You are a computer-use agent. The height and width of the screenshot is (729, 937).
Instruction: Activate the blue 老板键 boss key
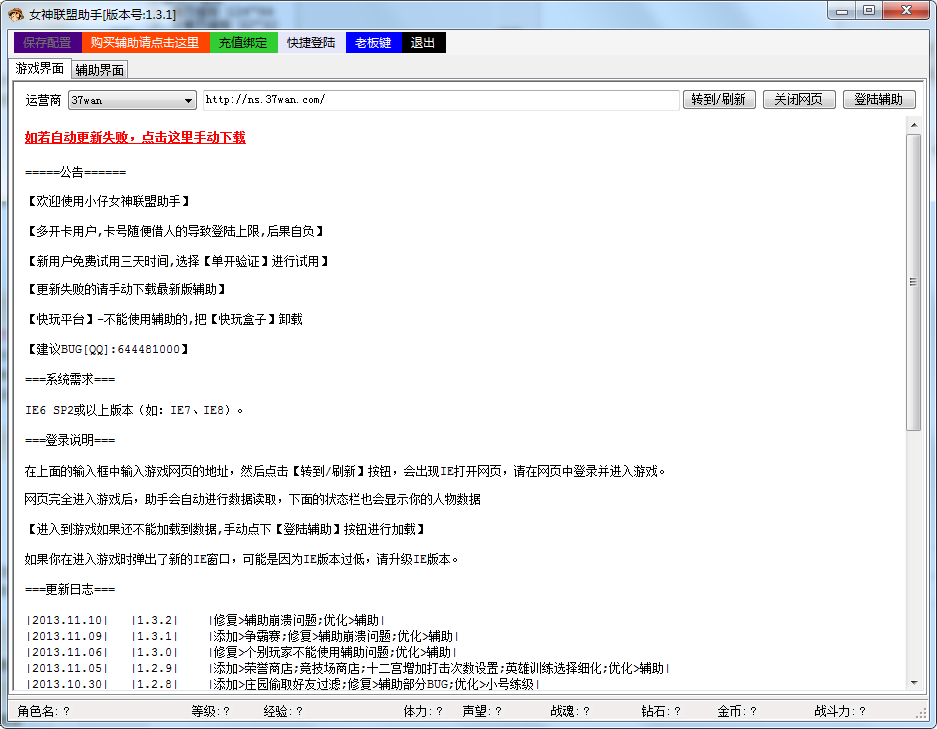(373, 42)
